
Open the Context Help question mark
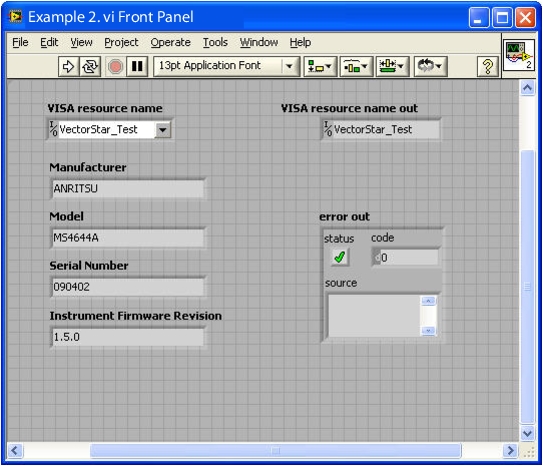(487, 66)
